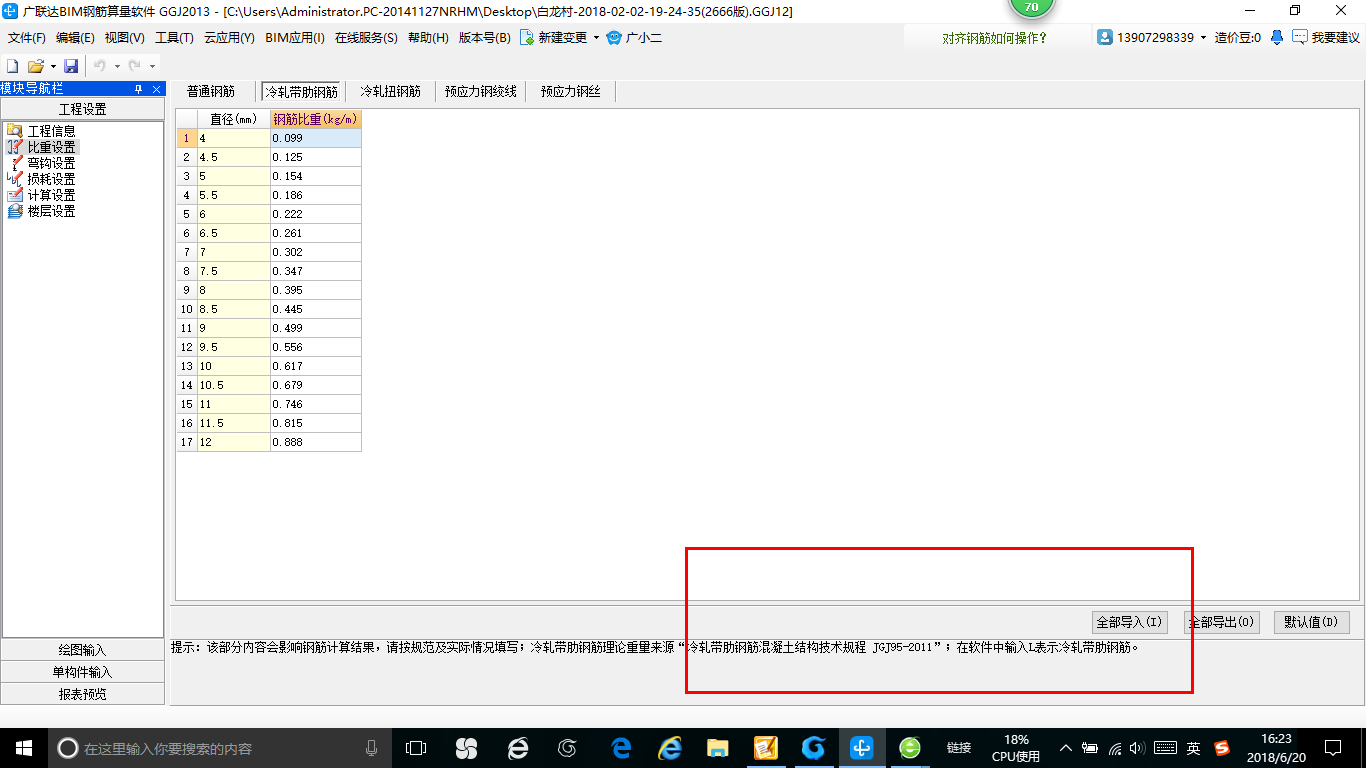
Task: Select the diameter cell 6.5
Action: [x=234, y=233]
